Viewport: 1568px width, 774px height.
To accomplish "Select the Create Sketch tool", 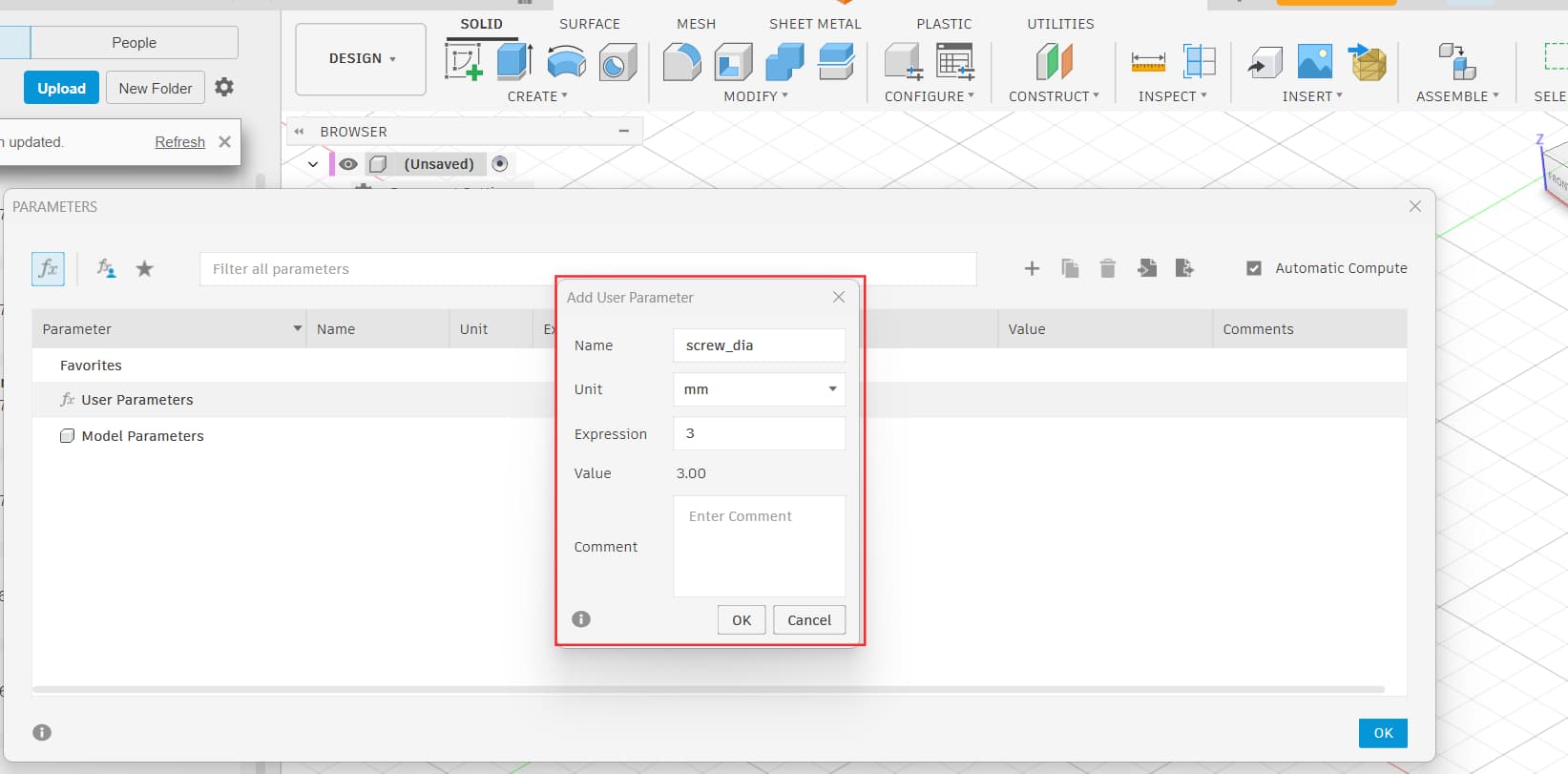I will point(464,62).
